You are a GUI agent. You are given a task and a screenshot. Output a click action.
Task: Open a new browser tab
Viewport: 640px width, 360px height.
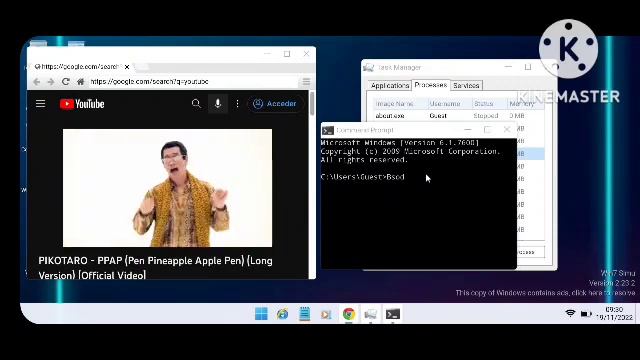pyautogui.click(x=142, y=67)
